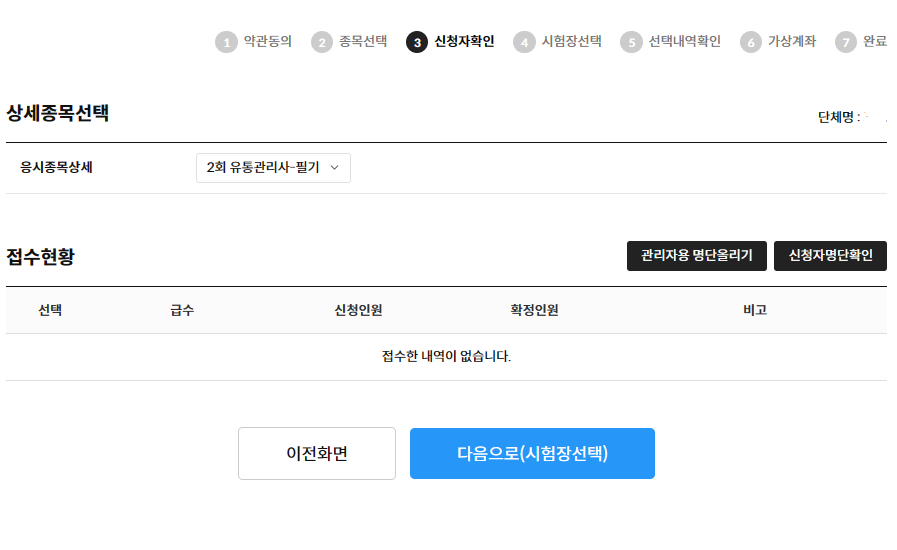Open the 2회 유통관리사-필기 dropdown
This screenshot has height=550, width=897.
[273, 168]
